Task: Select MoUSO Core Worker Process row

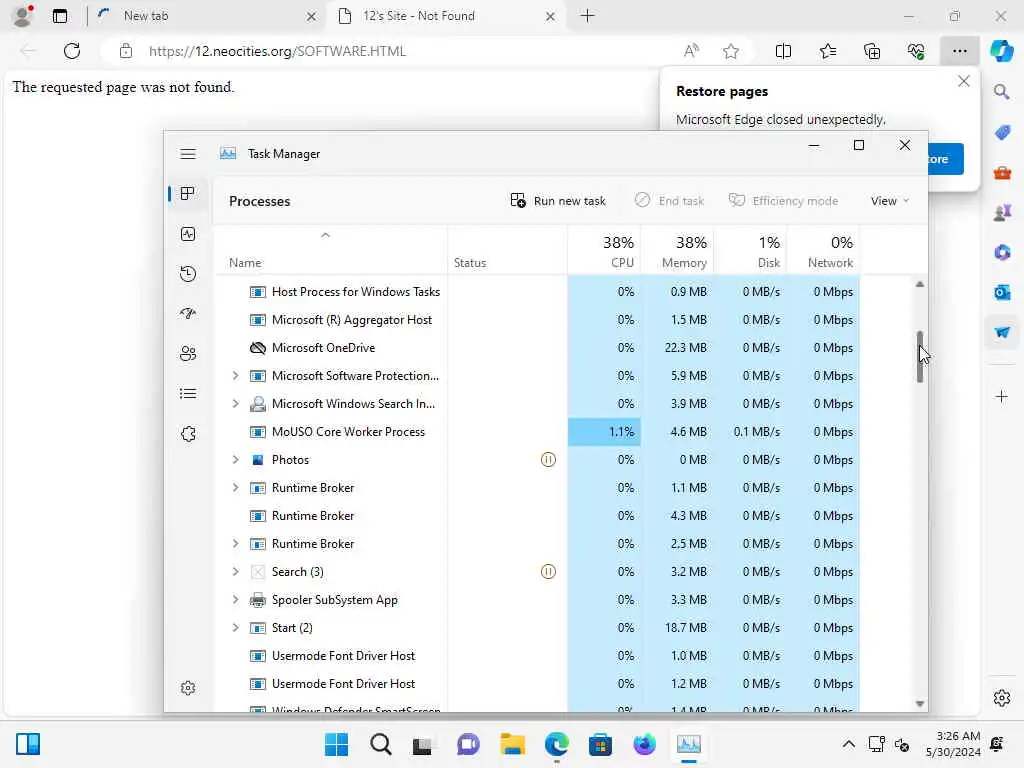Action: [x=537, y=432]
